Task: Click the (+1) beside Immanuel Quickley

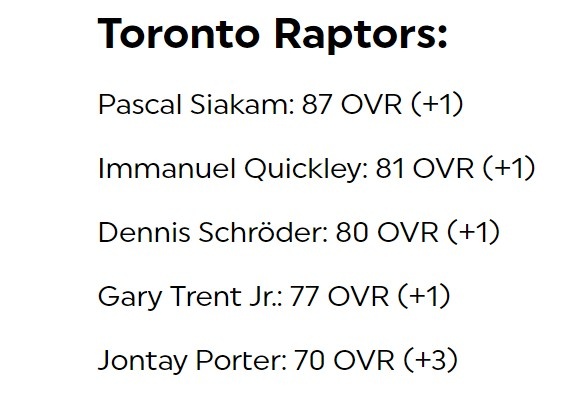Action: coord(509,169)
